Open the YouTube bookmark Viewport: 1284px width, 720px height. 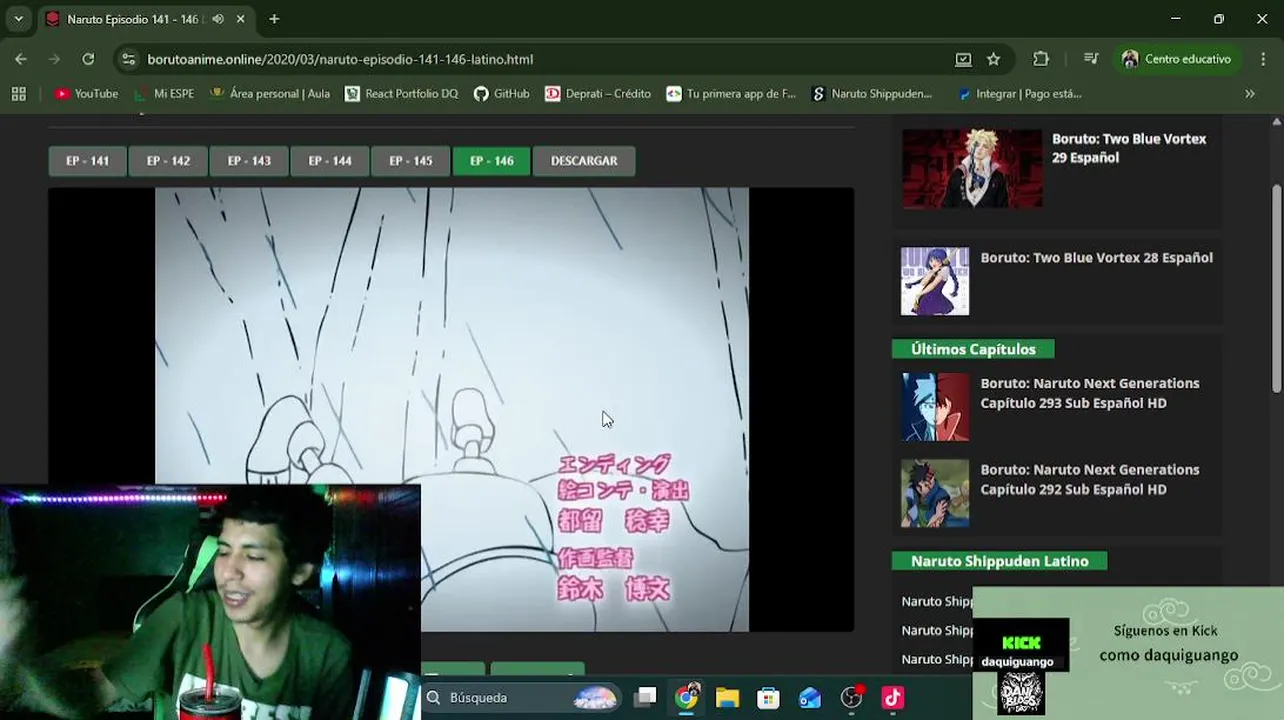(86, 93)
